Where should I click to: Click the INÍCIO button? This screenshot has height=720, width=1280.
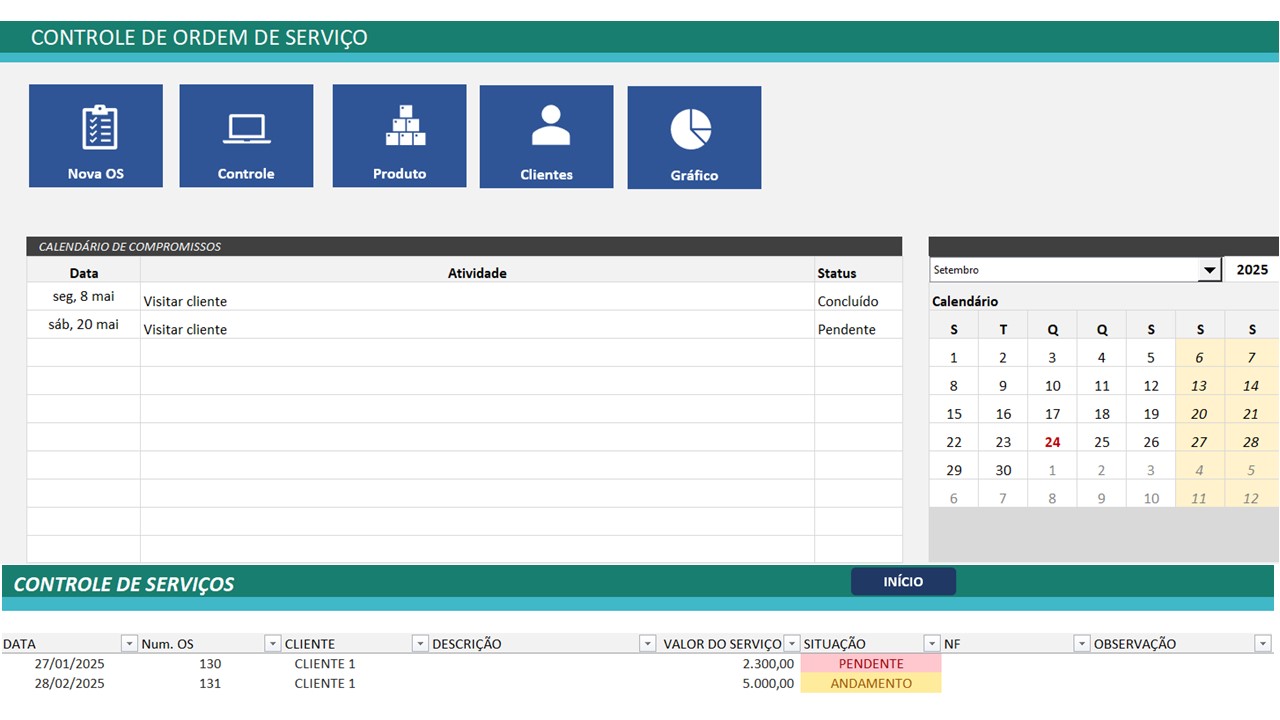pos(903,582)
